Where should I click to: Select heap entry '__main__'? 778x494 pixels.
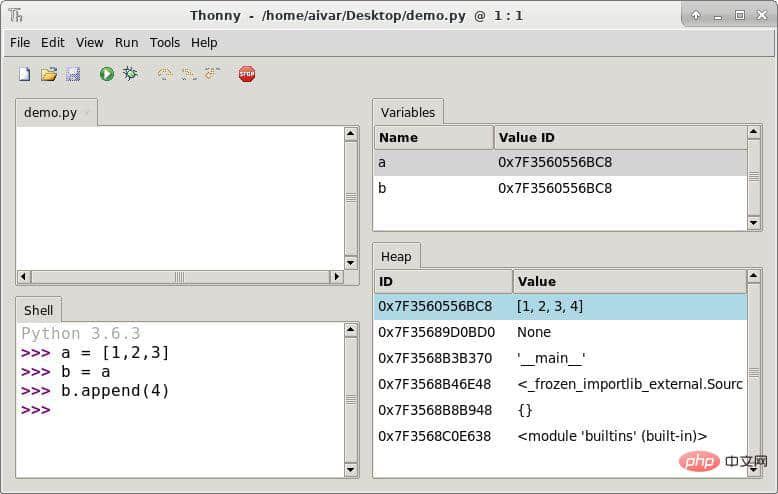[560, 358]
